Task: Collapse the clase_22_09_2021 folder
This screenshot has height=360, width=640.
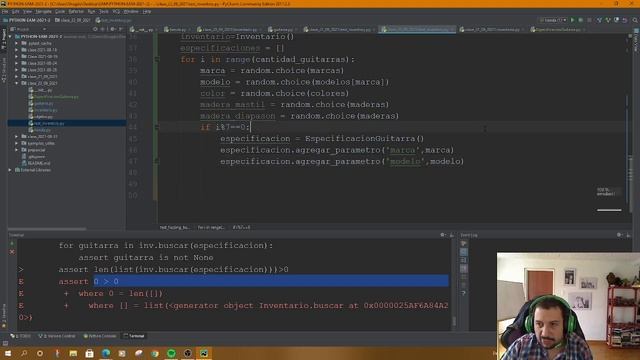Action: 17,83
